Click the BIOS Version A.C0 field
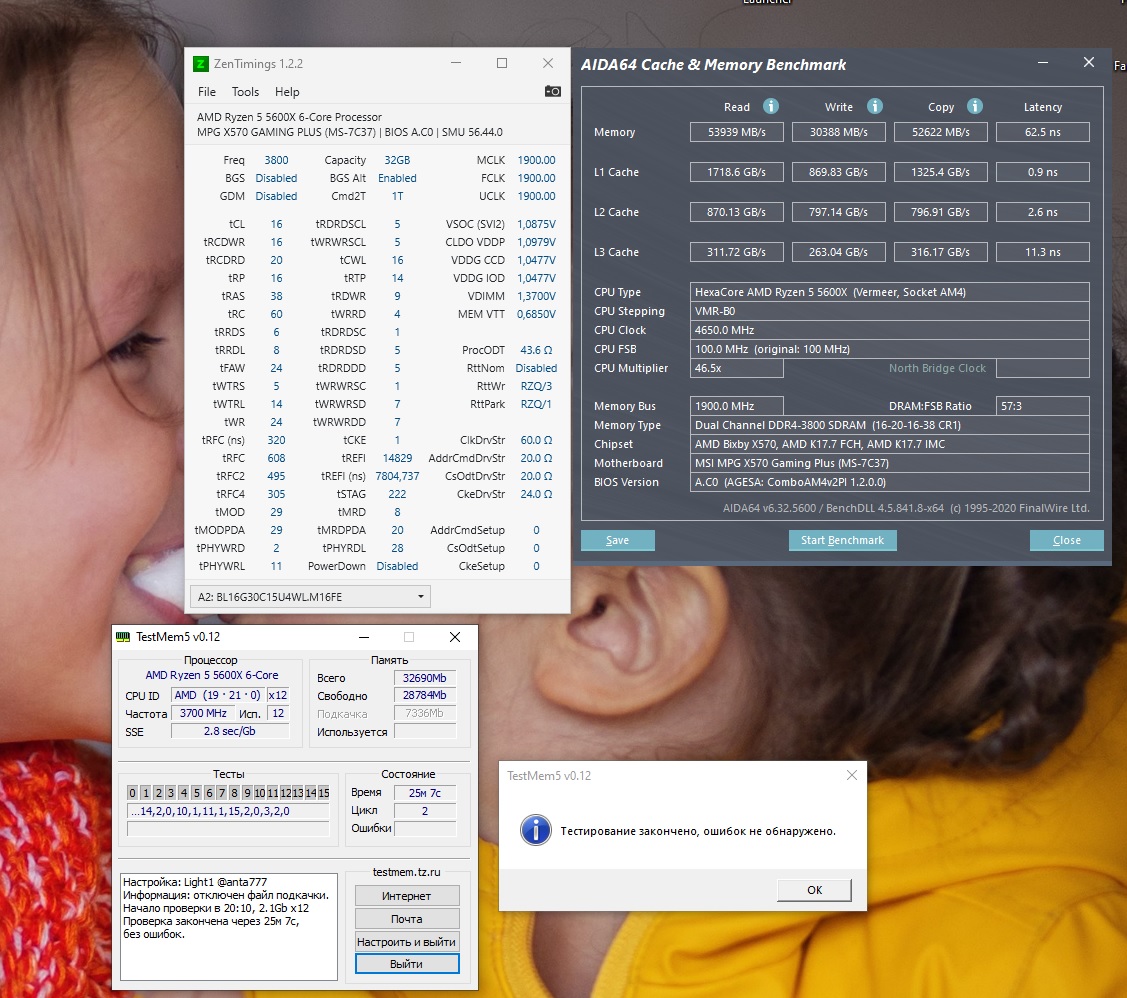The image size is (1127, 998). click(x=890, y=483)
